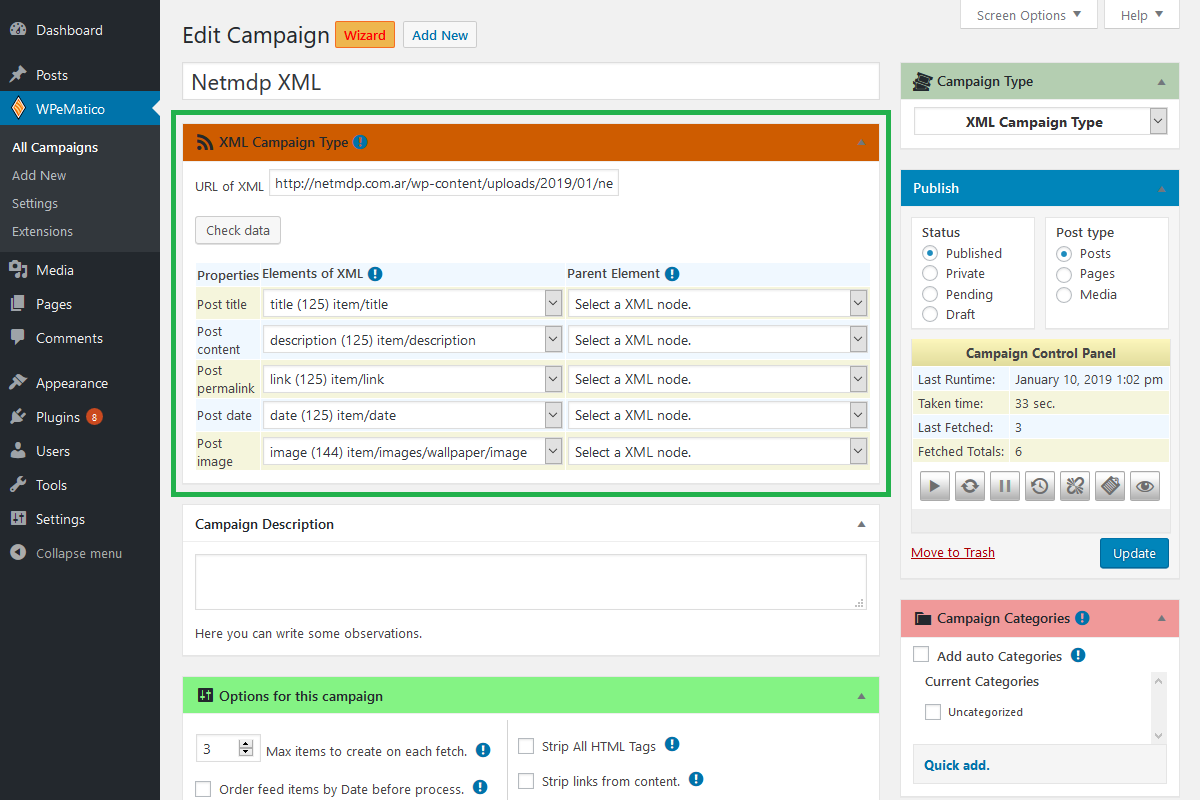Click the Update button
Image resolution: width=1200 pixels, height=800 pixels.
point(1134,553)
